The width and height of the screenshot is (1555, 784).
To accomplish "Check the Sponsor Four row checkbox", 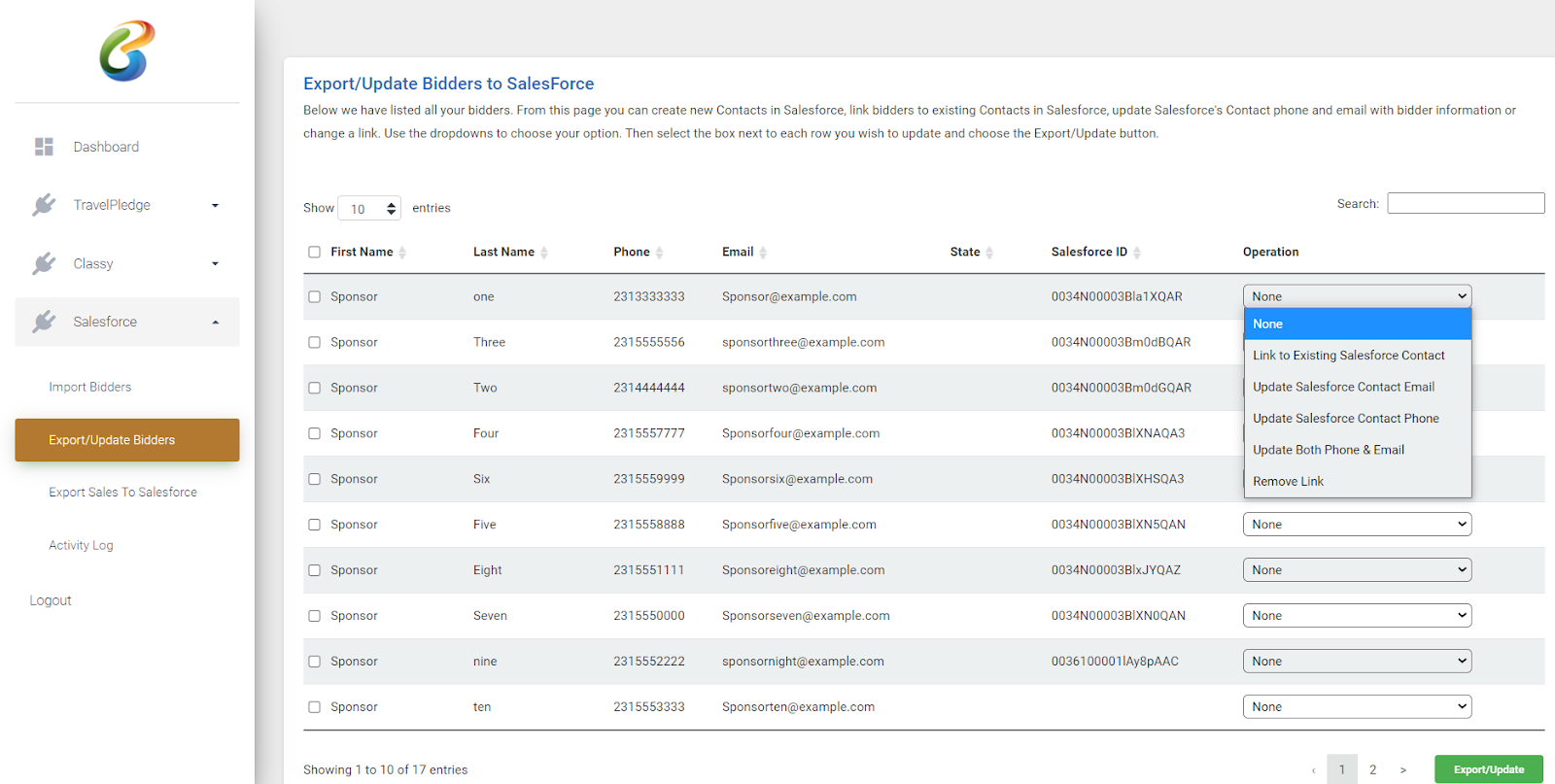I will [x=314, y=433].
